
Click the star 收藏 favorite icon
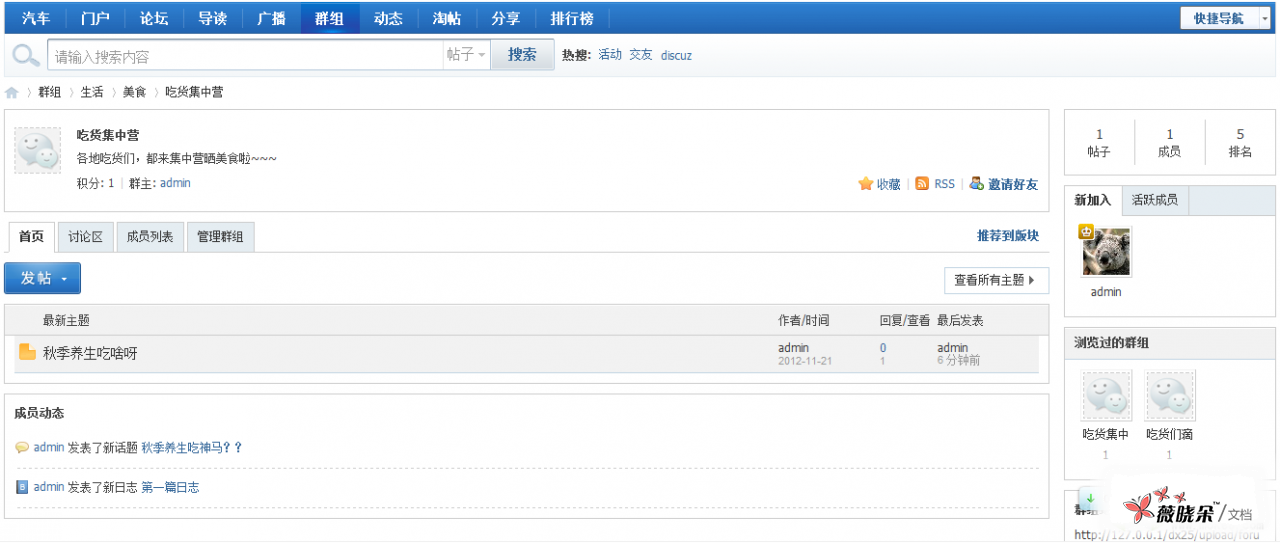[866, 184]
